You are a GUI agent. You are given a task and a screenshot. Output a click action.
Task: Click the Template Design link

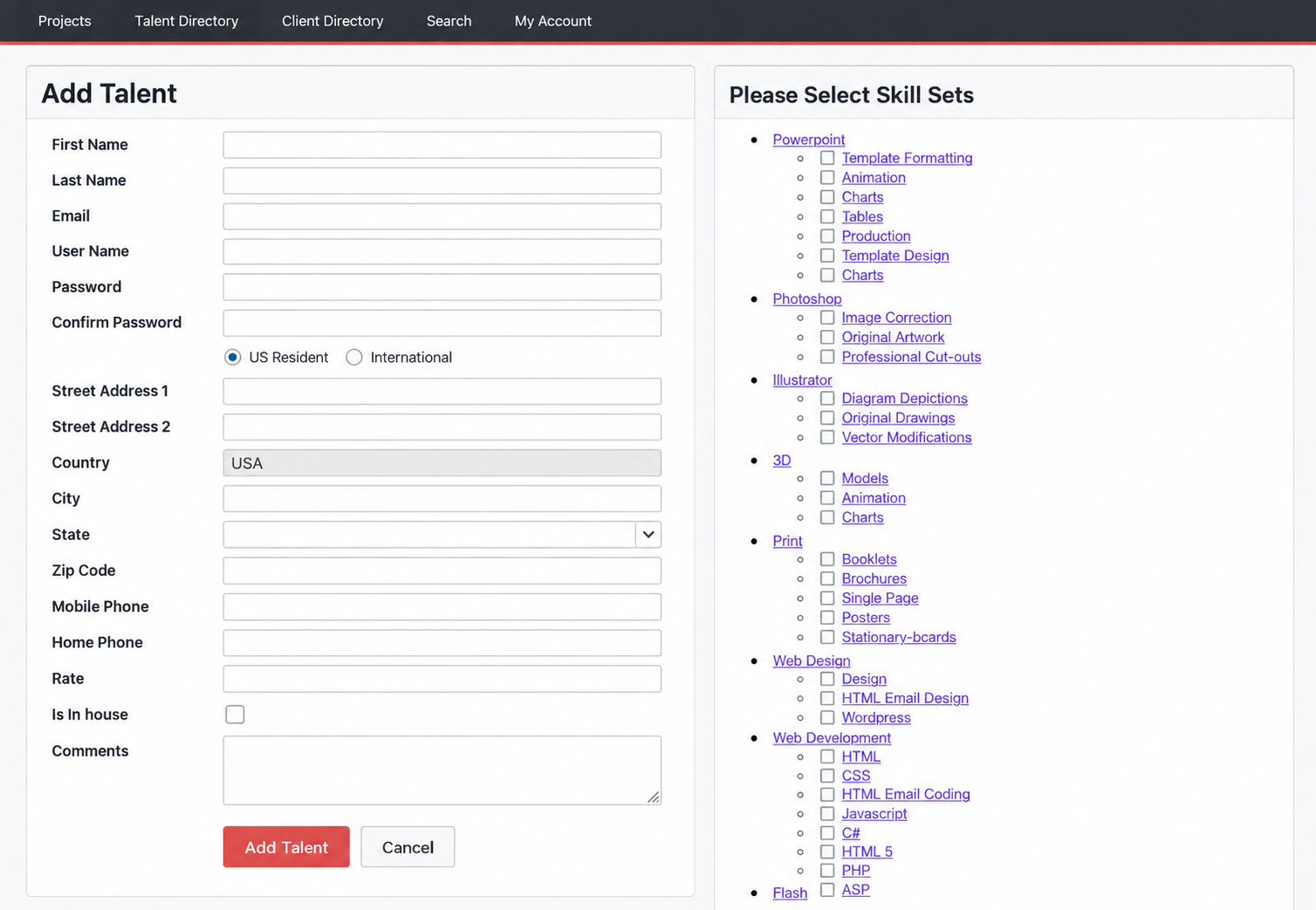(895, 256)
